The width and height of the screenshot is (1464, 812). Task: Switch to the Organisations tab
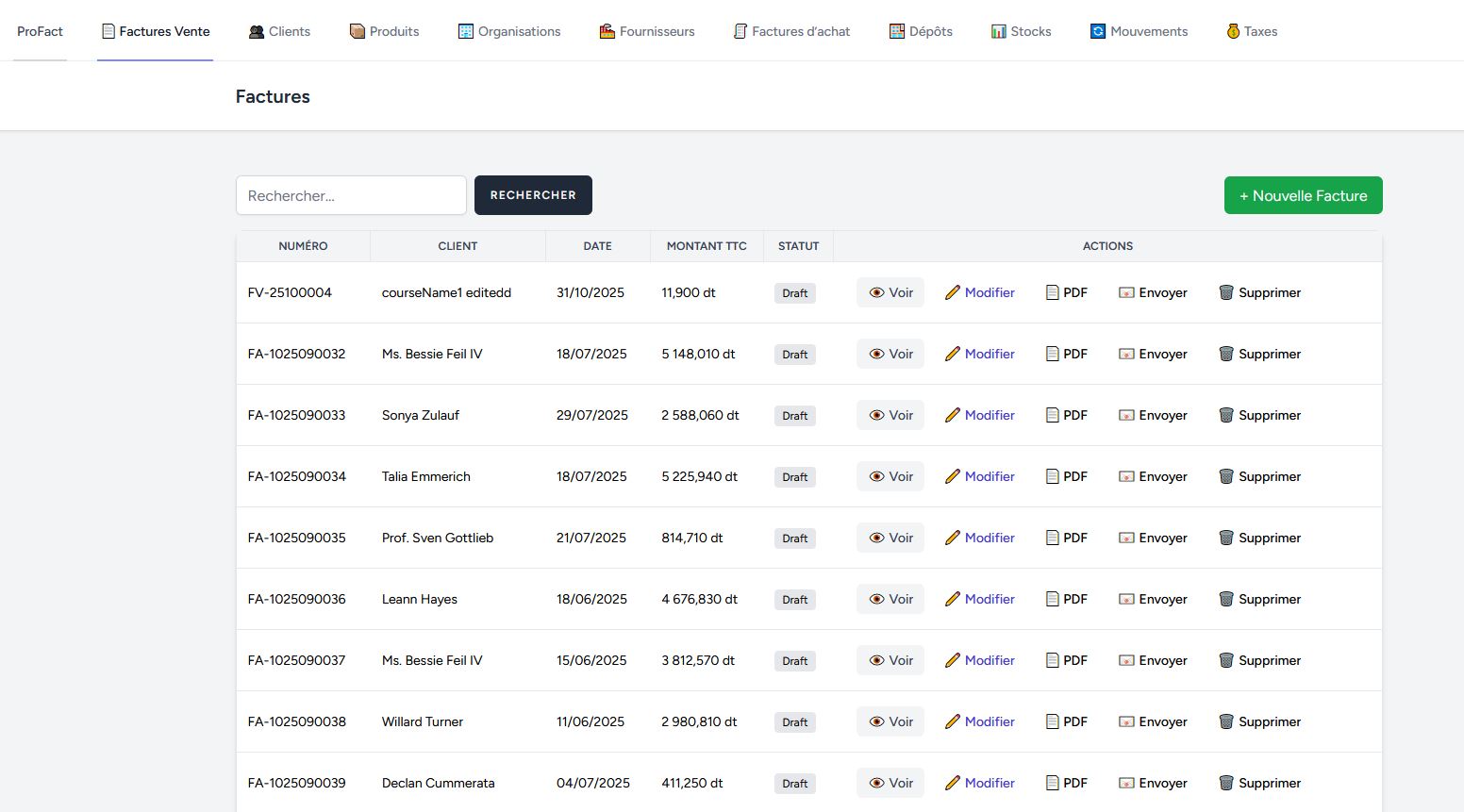pos(509,31)
